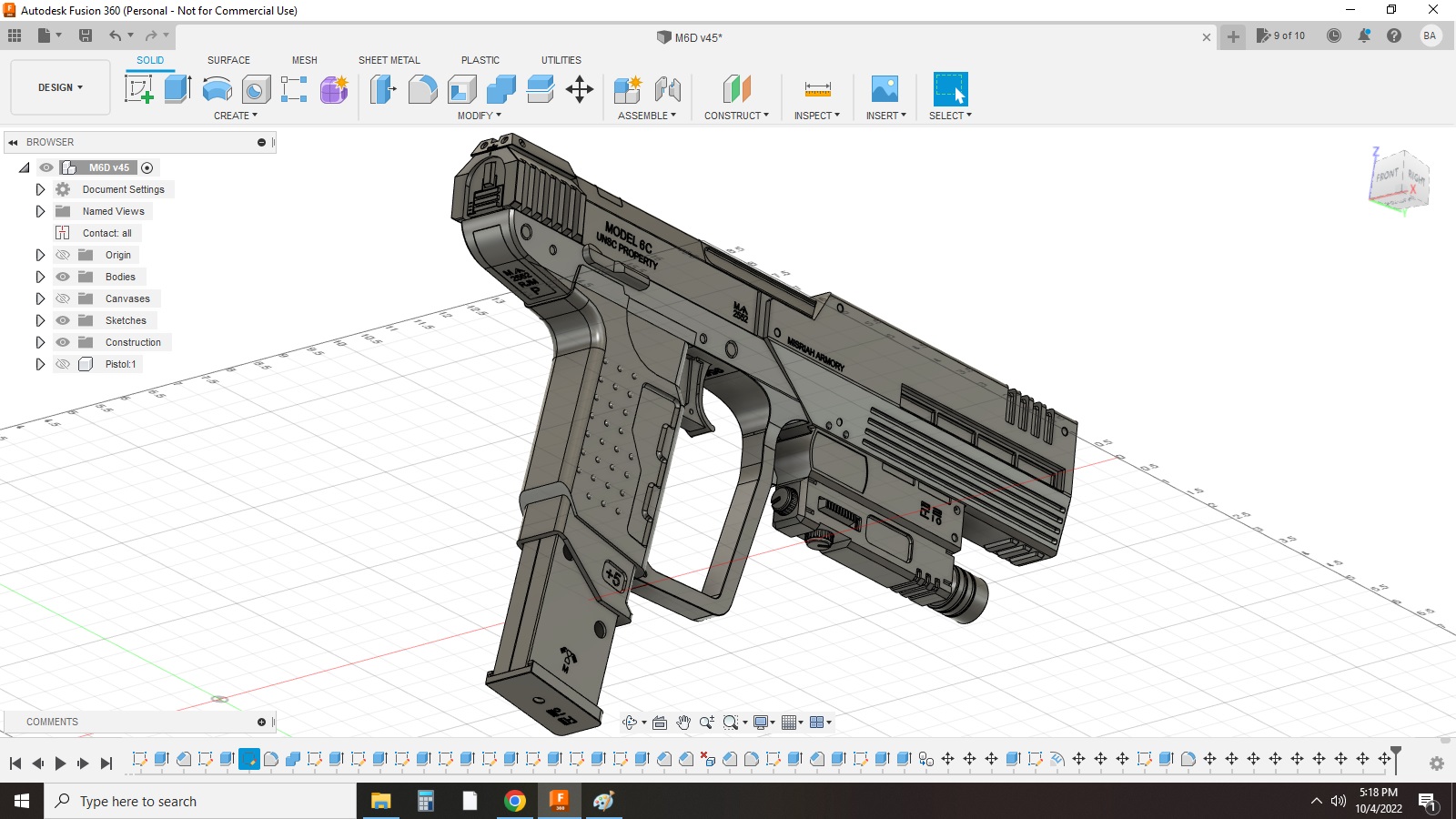
Task: Show the Pistol:1 component
Action: point(63,364)
